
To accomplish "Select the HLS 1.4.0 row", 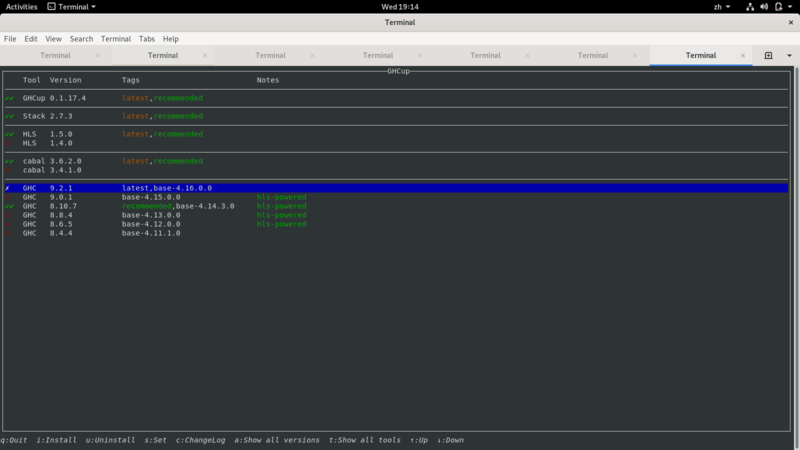I will [396, 143].
